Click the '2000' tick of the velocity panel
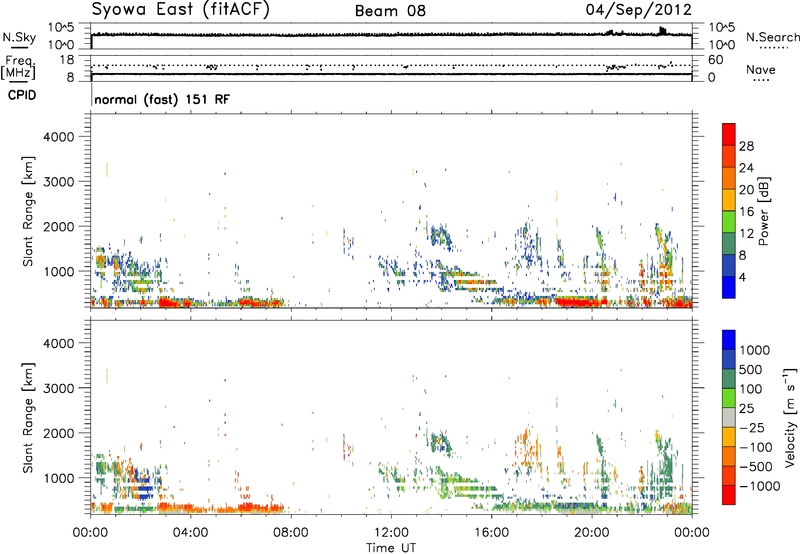 [x=58, y=433]
